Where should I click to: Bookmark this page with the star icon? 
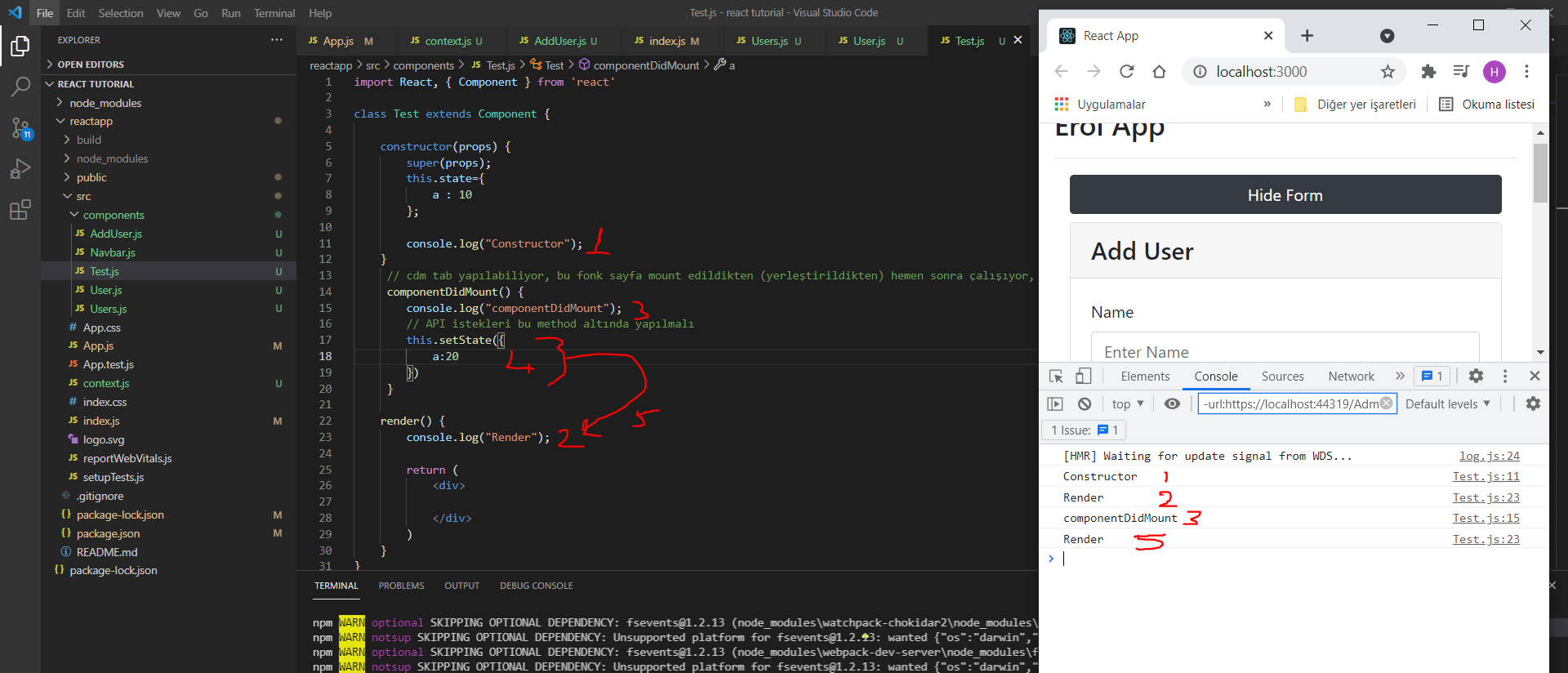(x=1388, y=72)
